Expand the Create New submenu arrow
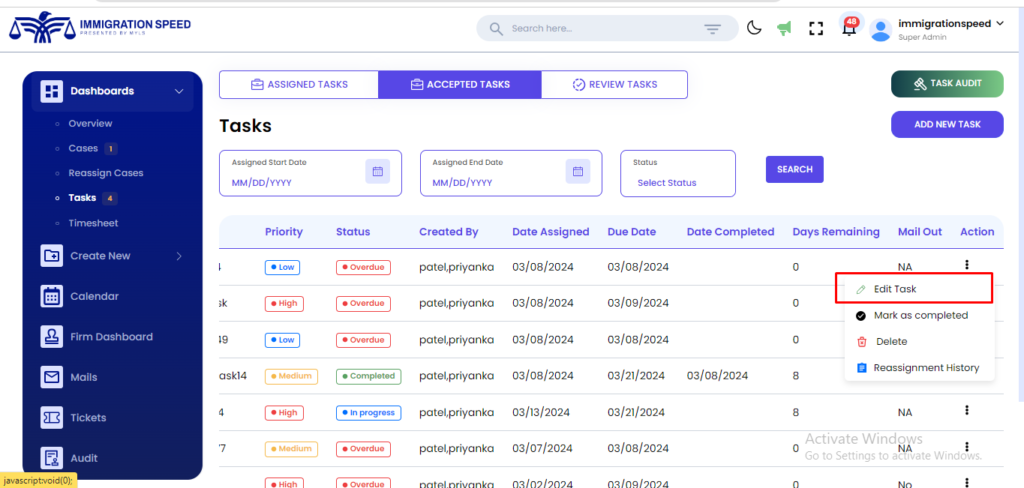This screenshot has width=1024, height=488. [x=179, y=256]
